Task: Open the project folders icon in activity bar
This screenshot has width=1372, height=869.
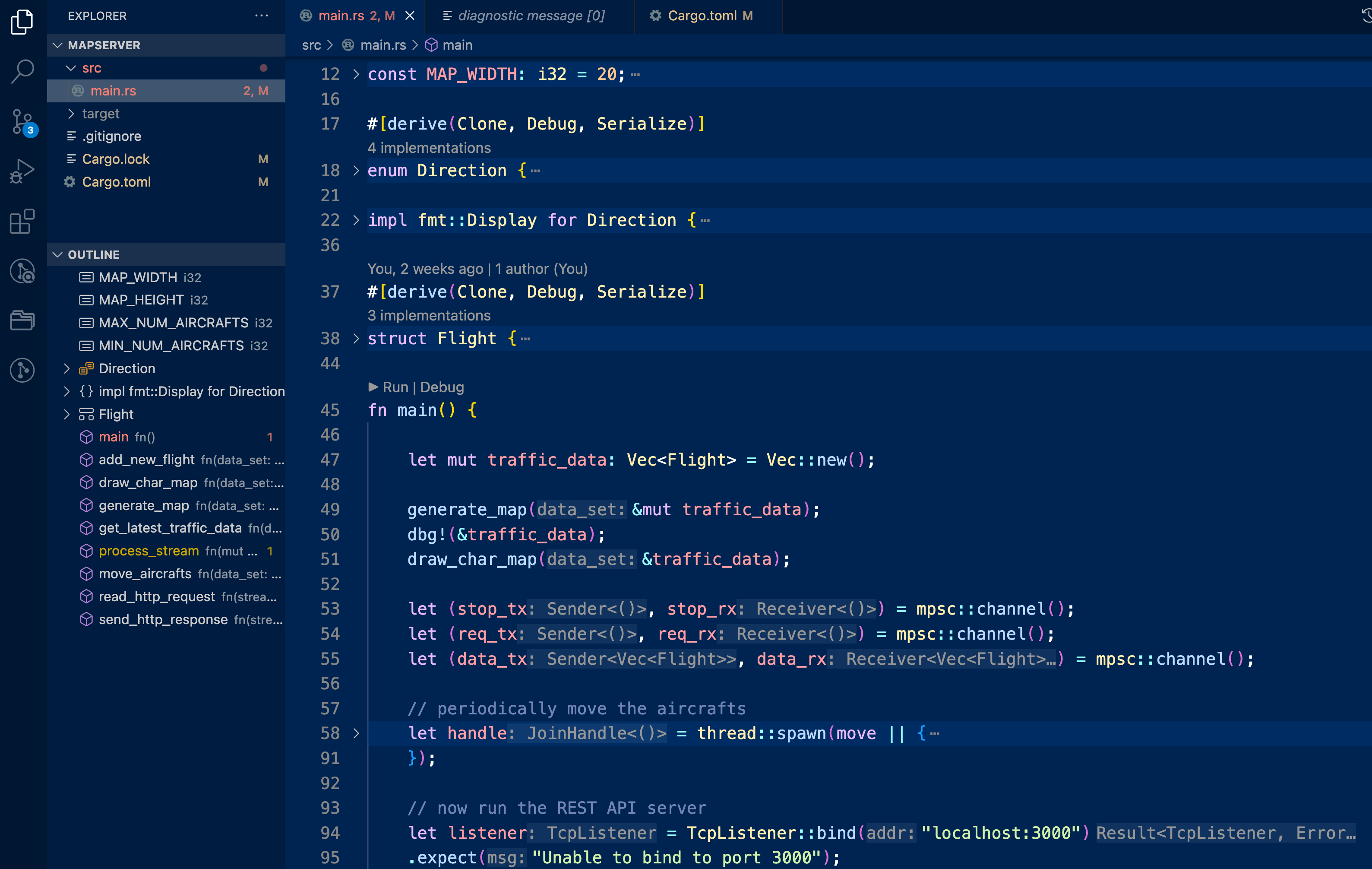Action: 23,320
